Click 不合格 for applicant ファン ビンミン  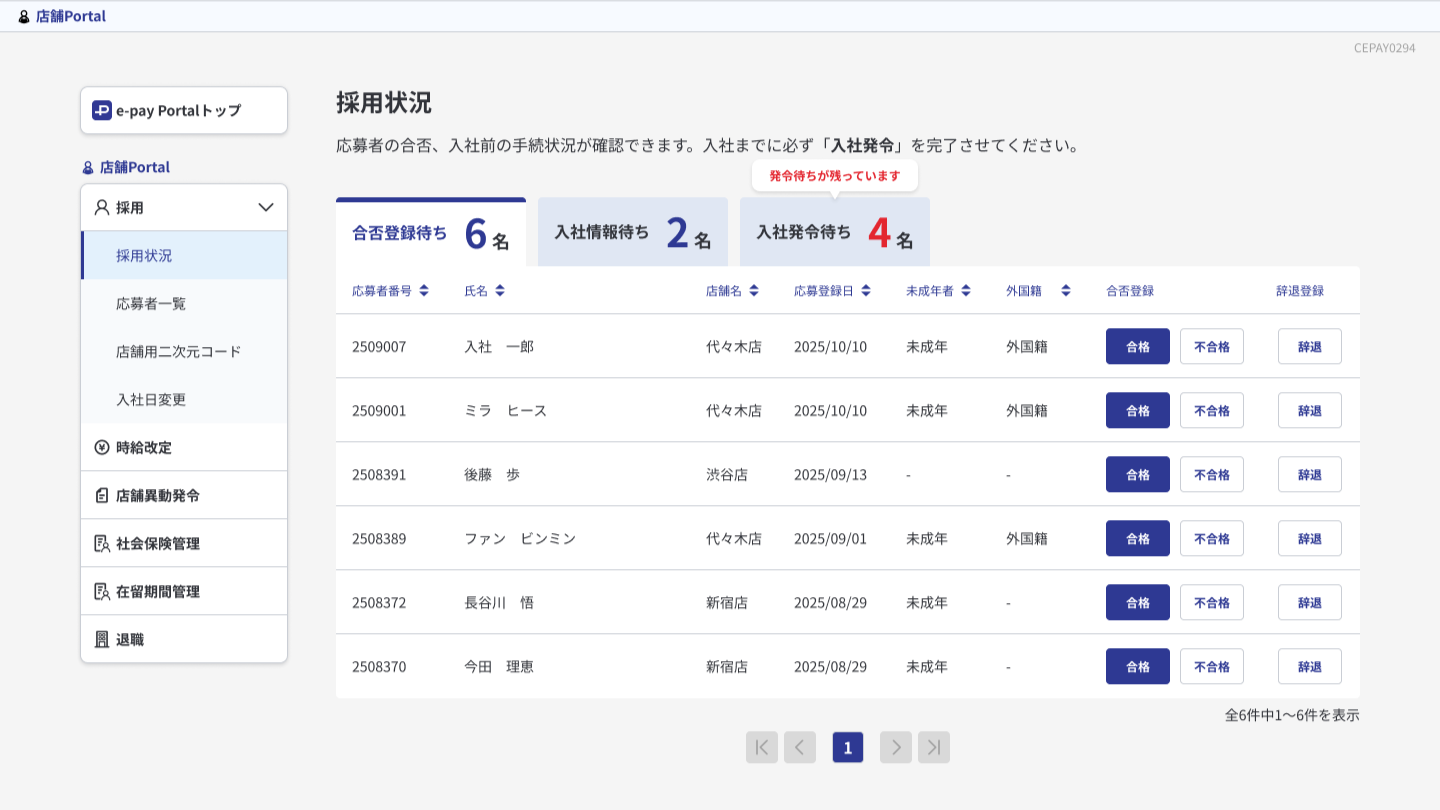pos(1212,538)
